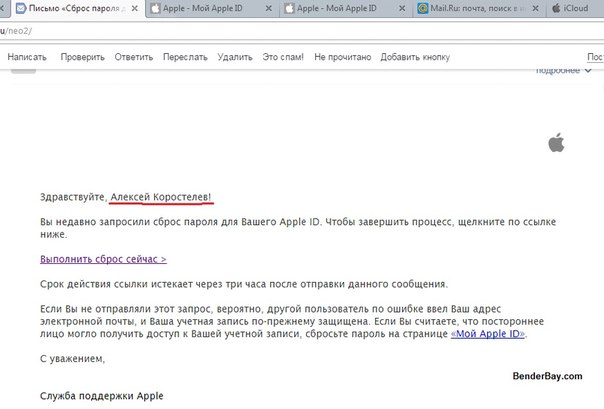This screenshot has height=409, width=604.
Task: Click the iCloud tab Apple favicon
Action: 556,9
